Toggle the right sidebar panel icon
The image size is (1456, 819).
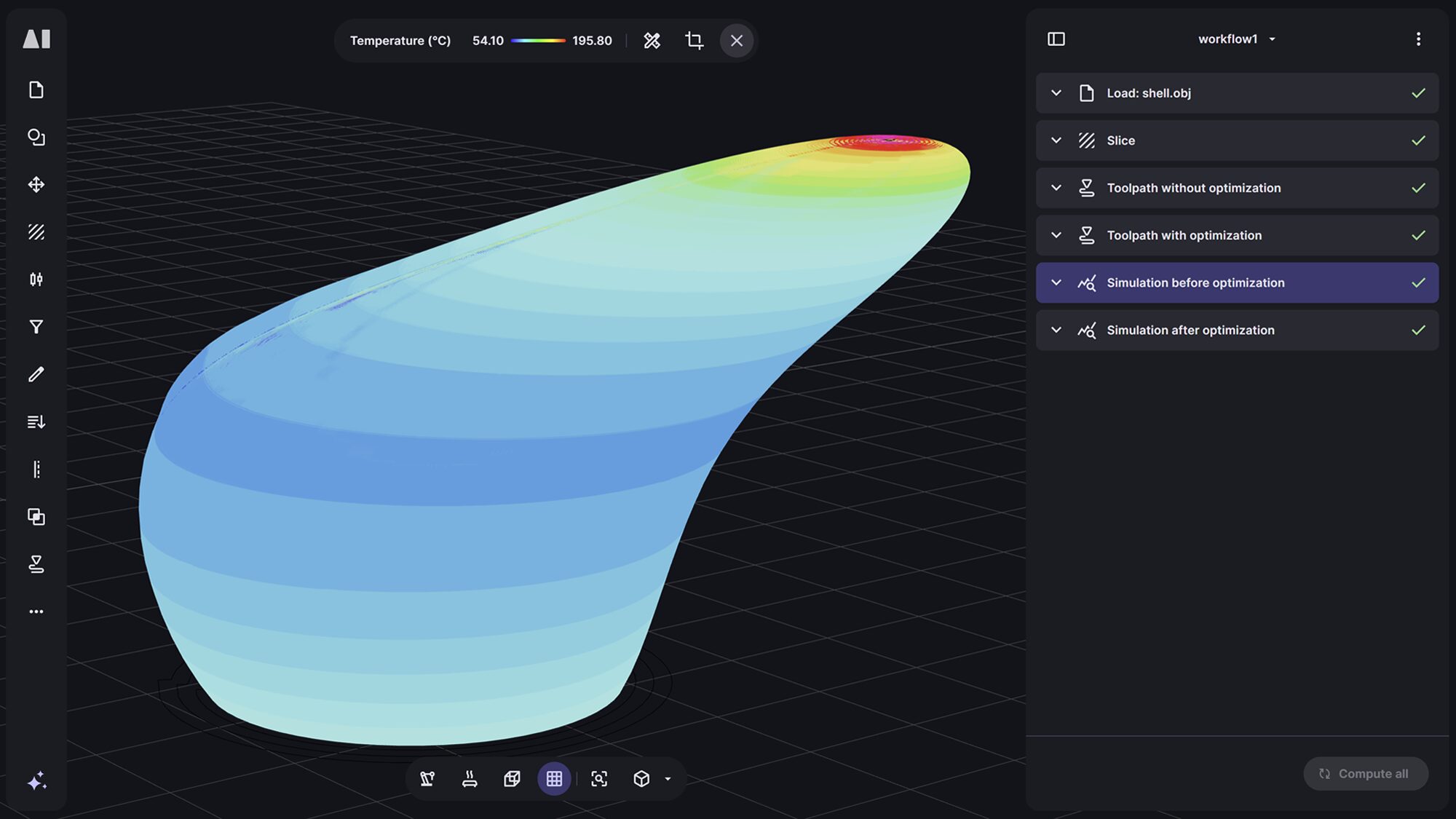click(x=1056, y=39)
